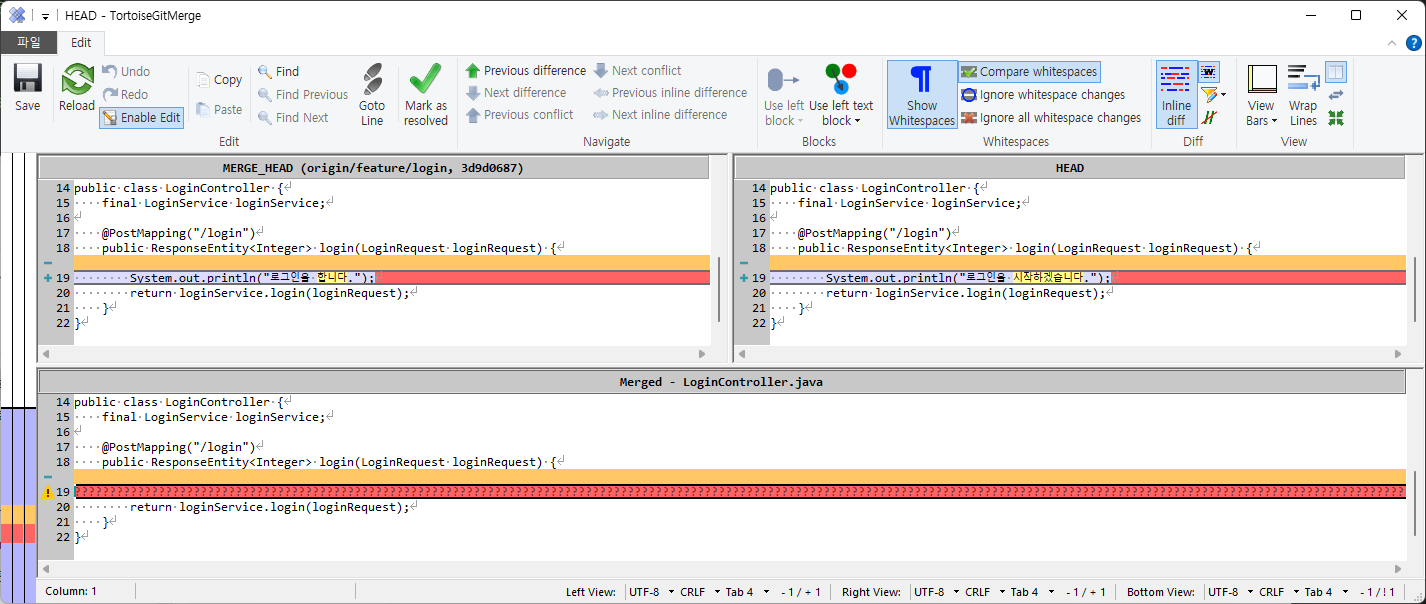This screenshot has height=604, width=1426.
Task: Click the horizontal scrollbar of the MERGE_HEAD pane
Action: tap(373, 354)
